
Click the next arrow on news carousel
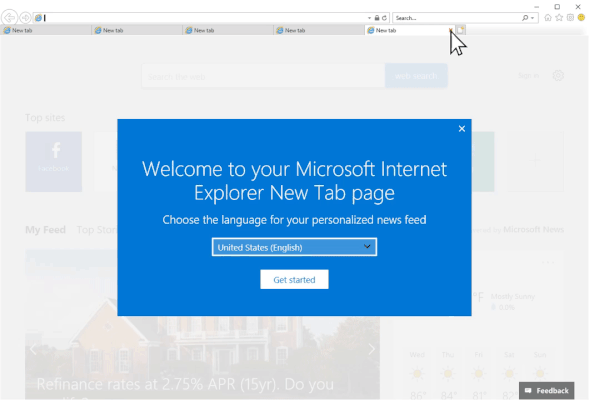point(372,349)
